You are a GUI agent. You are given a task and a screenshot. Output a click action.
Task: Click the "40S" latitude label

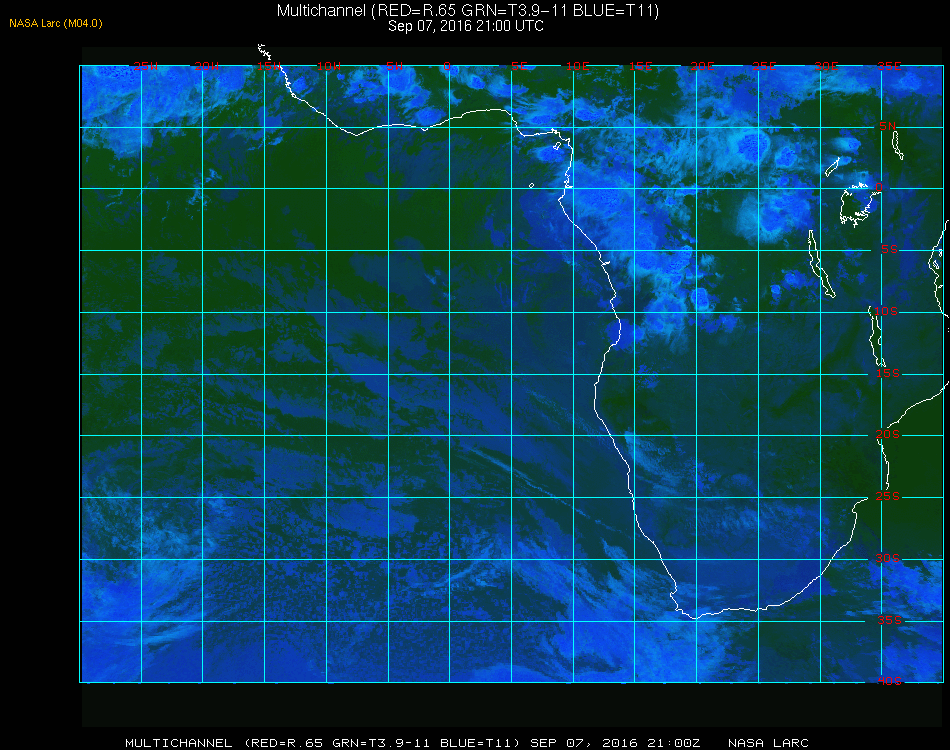tap(889, 681)
